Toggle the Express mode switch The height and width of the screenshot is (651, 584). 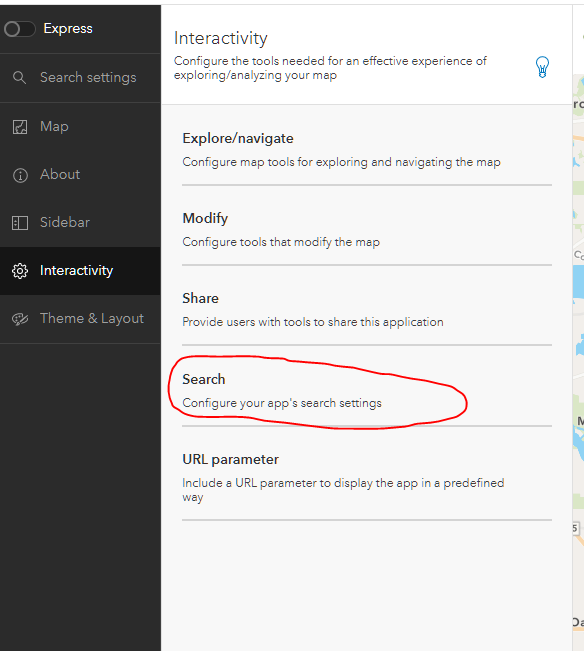[20, 29]
